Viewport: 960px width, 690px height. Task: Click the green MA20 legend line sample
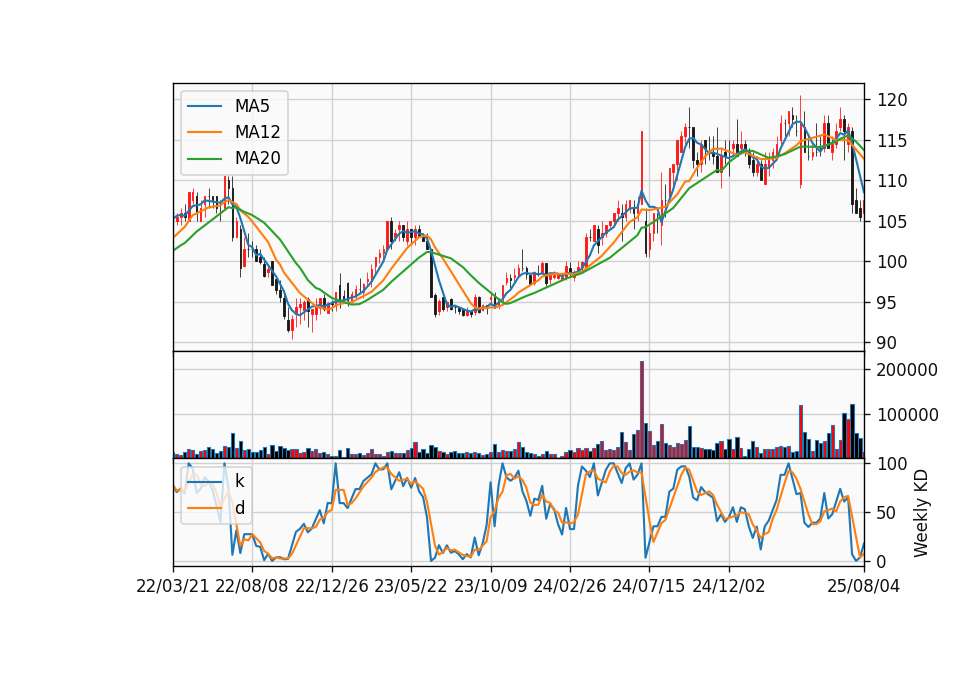pyautogui.click(x=204, y=158)
